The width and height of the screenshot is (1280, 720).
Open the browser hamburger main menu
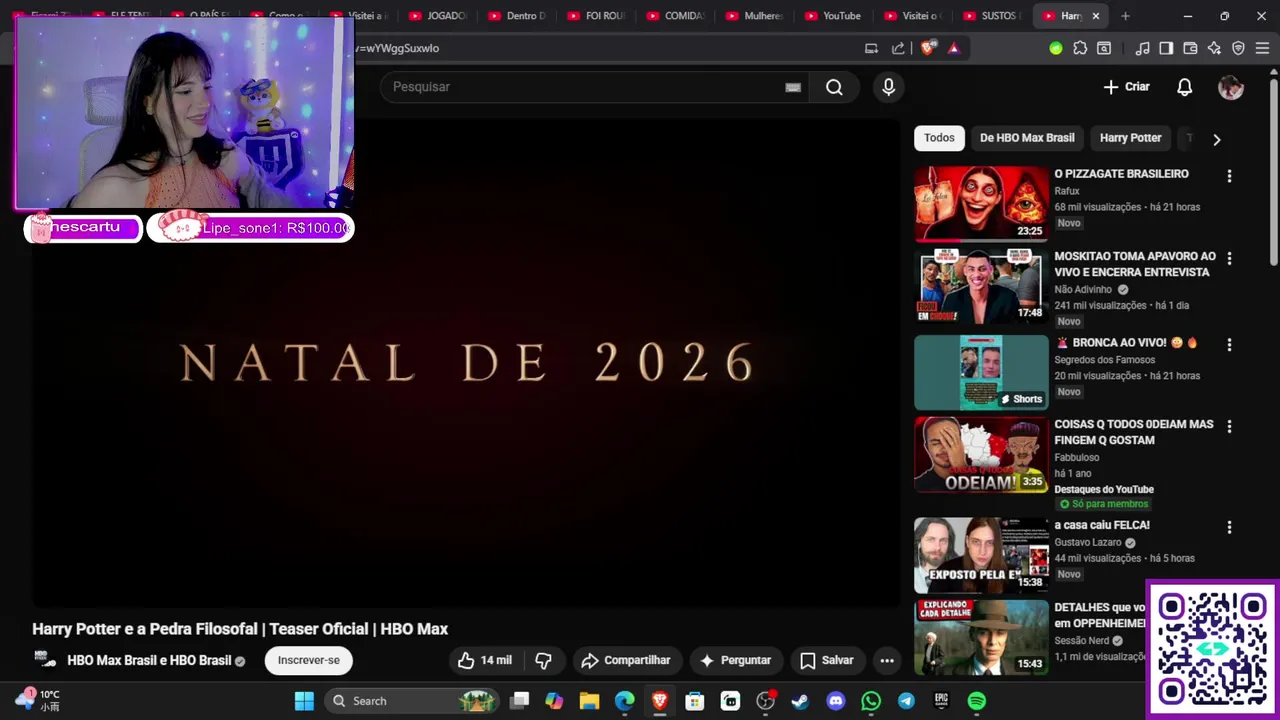[1262, 48]
